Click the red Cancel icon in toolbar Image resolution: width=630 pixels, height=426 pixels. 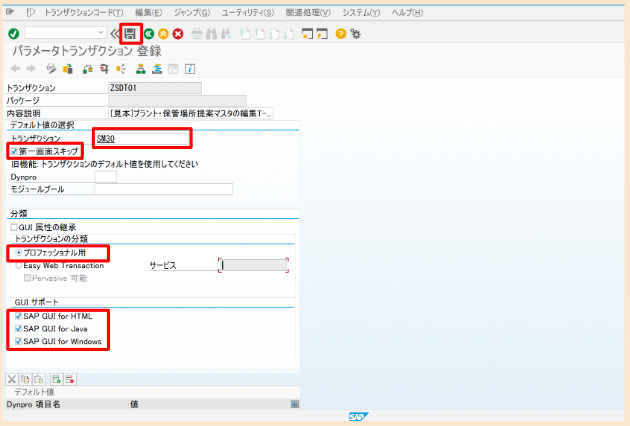(177, 33)
